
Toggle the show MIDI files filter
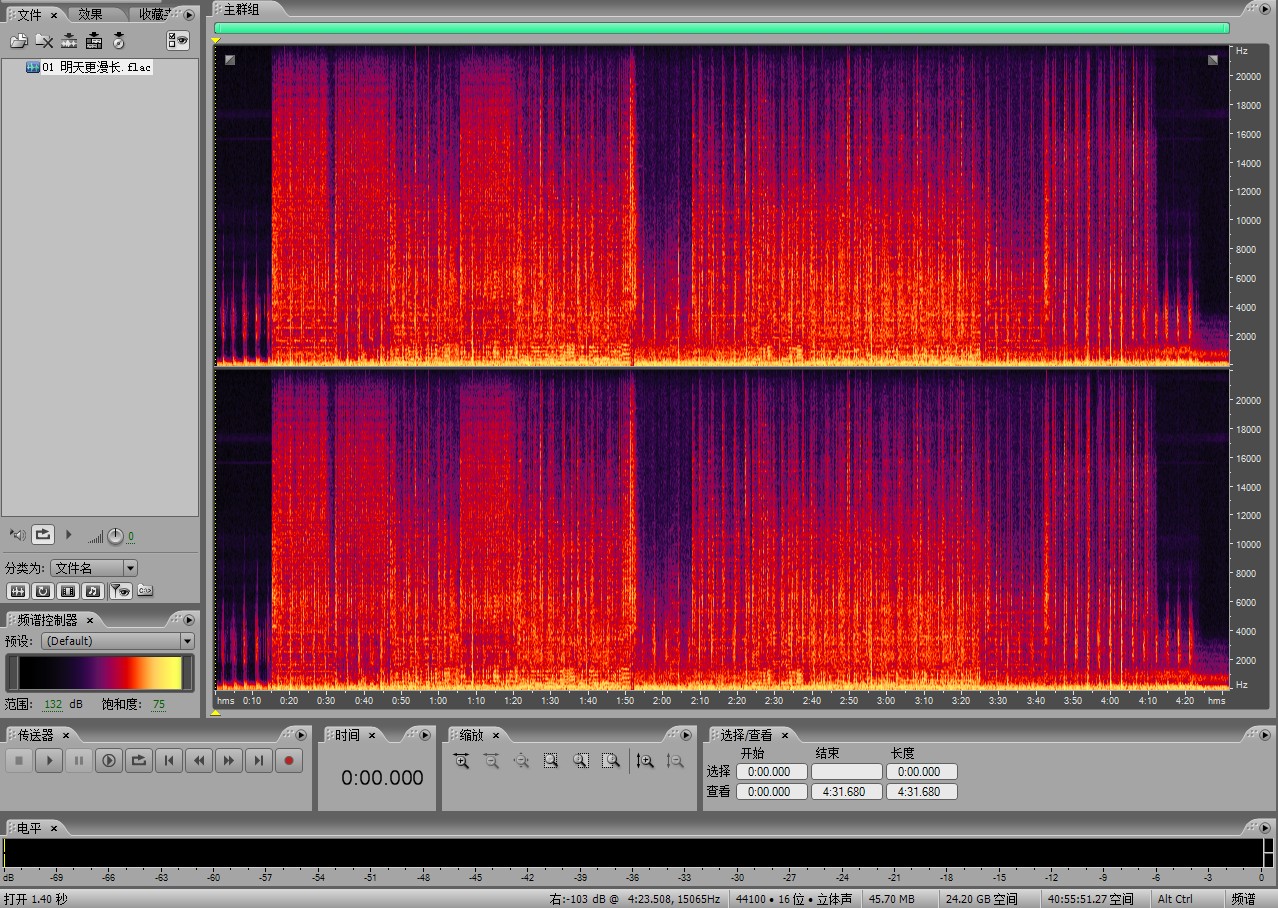click(x=92, y=591)
